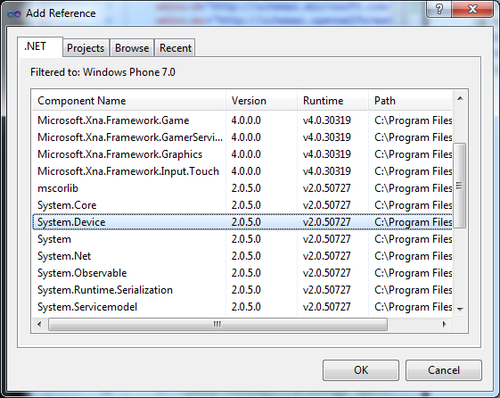Select the System.Observable component
Viewport: 500px width, 398px height.
click(243, 273)
